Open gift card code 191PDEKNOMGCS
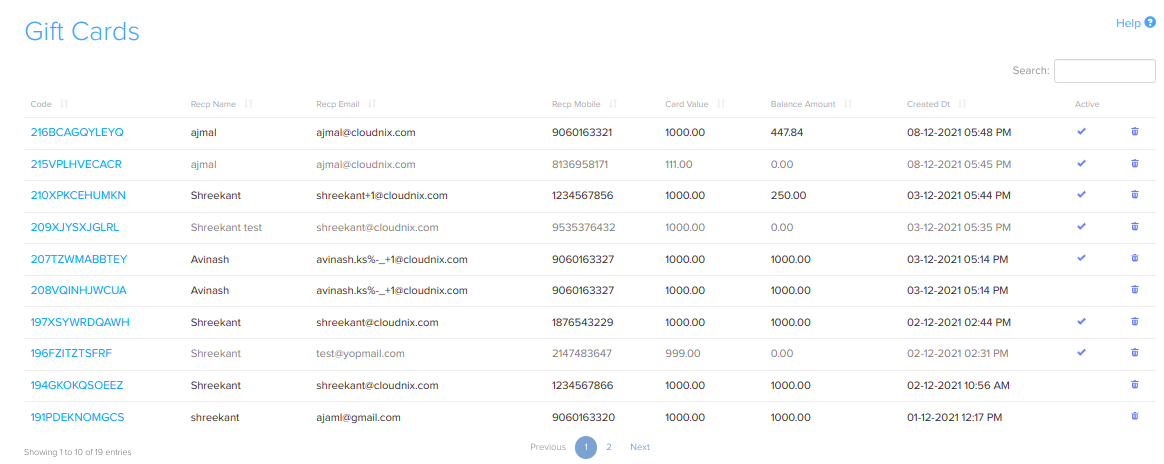Image resolution: width=1164 pixels, height=464 pixels. pyautogui.click(x=77, y=416)
